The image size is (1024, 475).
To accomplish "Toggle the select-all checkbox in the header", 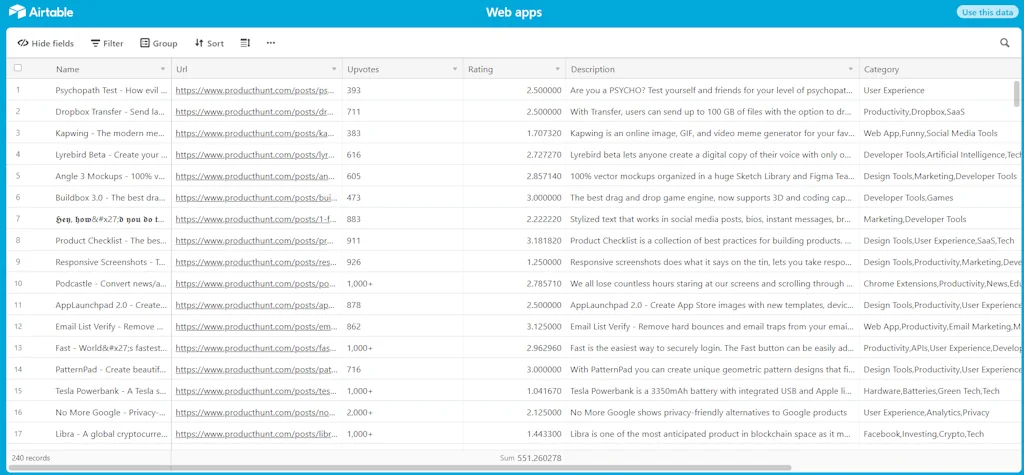I will click(x=18, y=68).
